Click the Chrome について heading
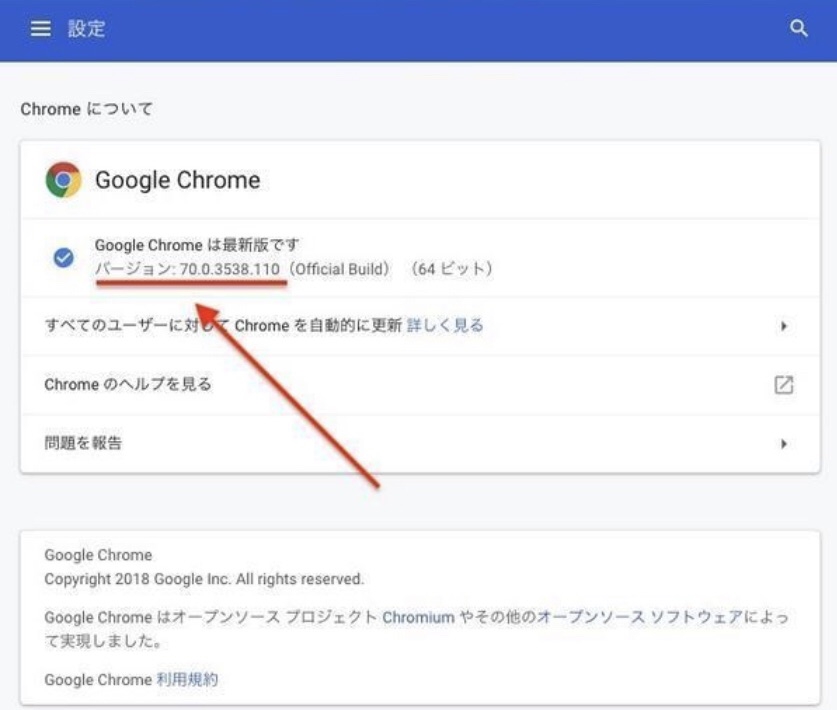837x710 pixels. click(x=86, y=109)
